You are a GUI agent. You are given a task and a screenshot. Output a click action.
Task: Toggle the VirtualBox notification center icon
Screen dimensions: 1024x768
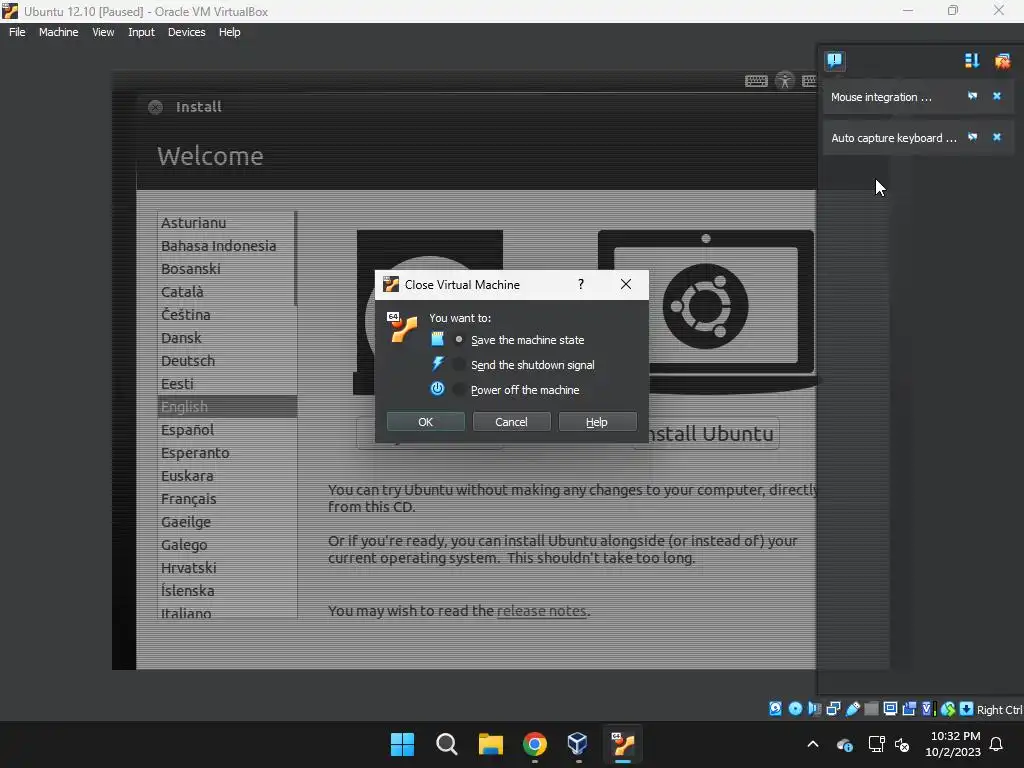[834, 61]
